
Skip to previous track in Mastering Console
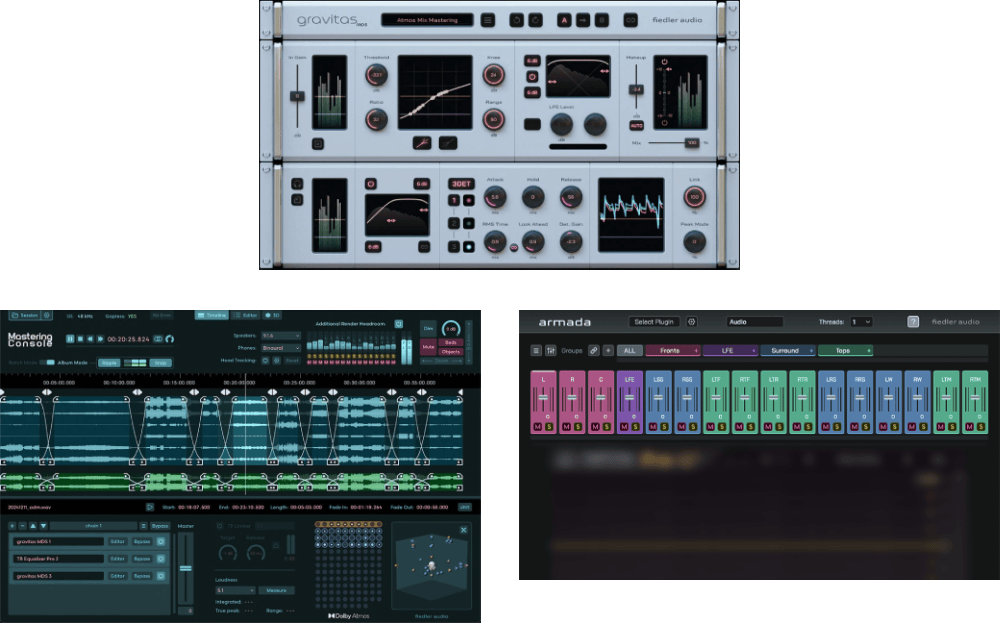tap(91, 339)
